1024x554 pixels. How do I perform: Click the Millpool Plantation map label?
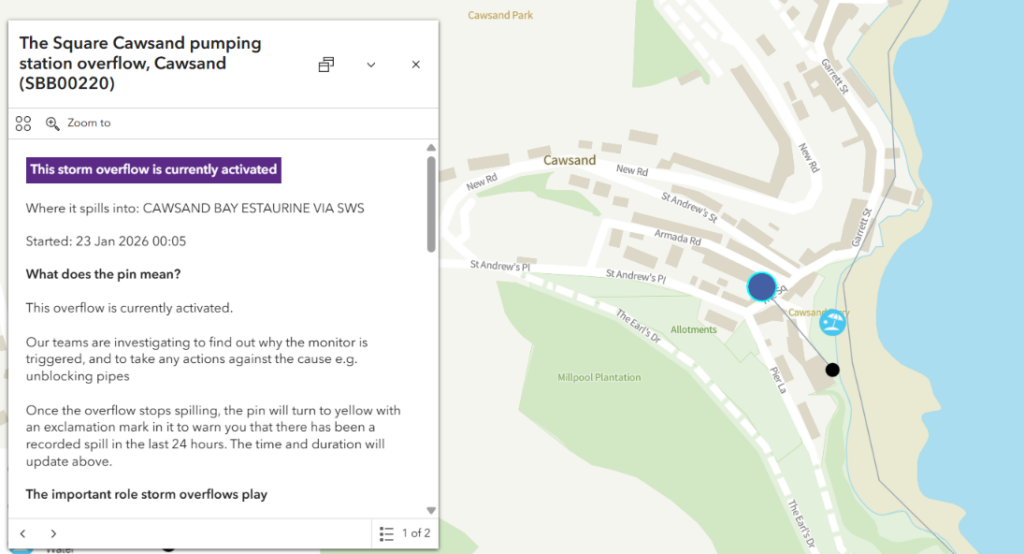(599, 378)
